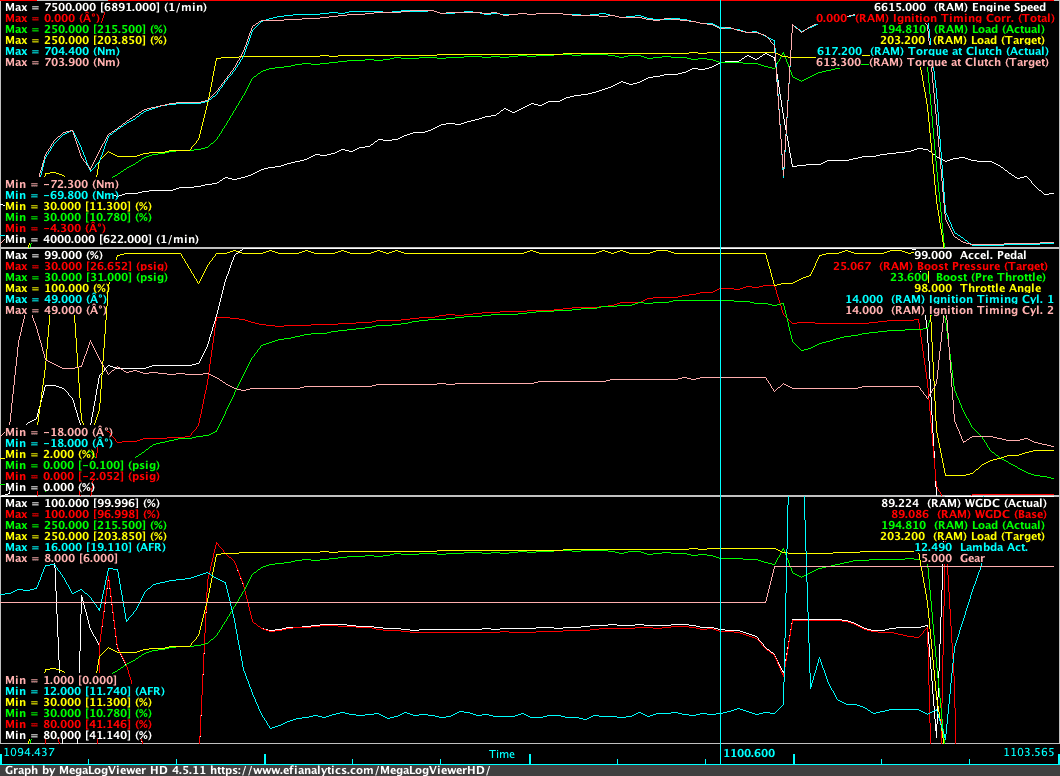Click 'Min = 0.000 [-0.100] (psig)' scale text
Image resolution: width=1060 pixels, height=776 pixels.
tap(82, 465)
